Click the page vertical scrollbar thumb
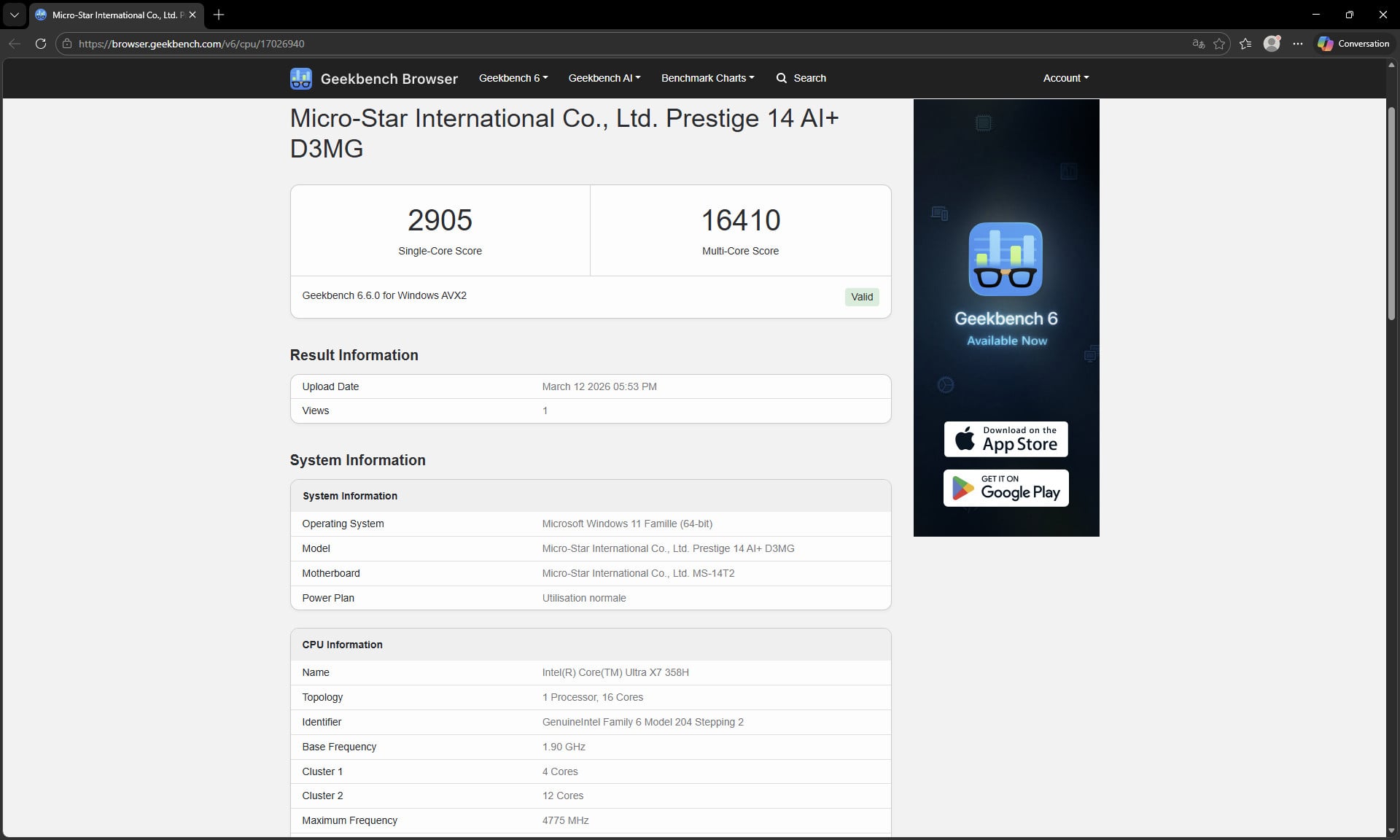 (x=1391, y=214)
